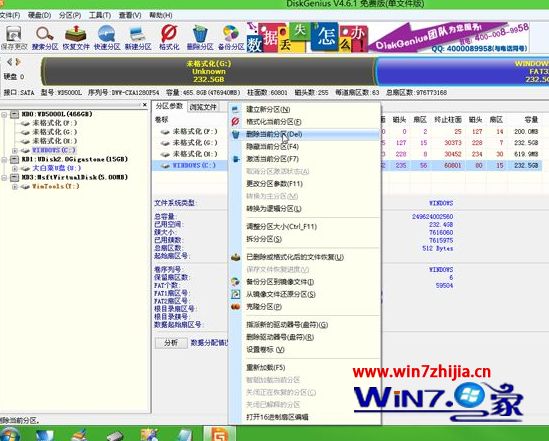Open the 查看(V) menu
The width and height of the screenshot is (549, 441).
tap(130, 15)
